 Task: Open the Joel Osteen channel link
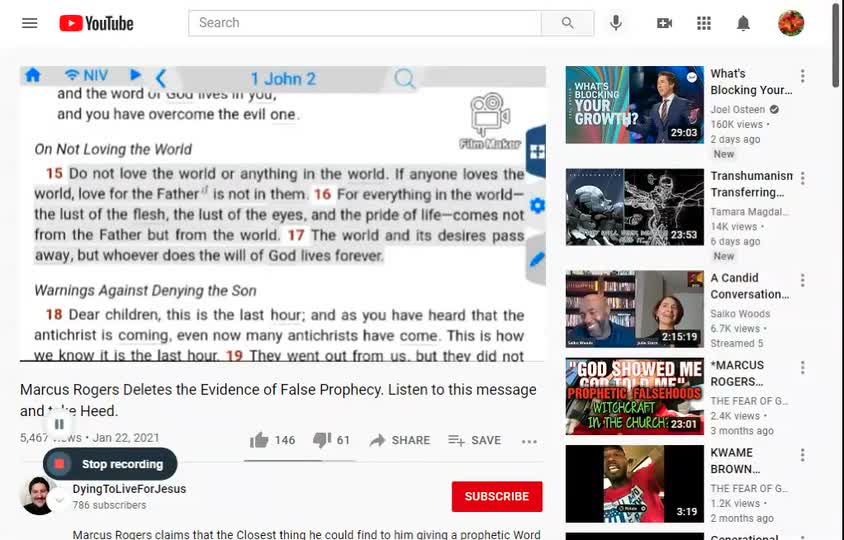point(737,109)
